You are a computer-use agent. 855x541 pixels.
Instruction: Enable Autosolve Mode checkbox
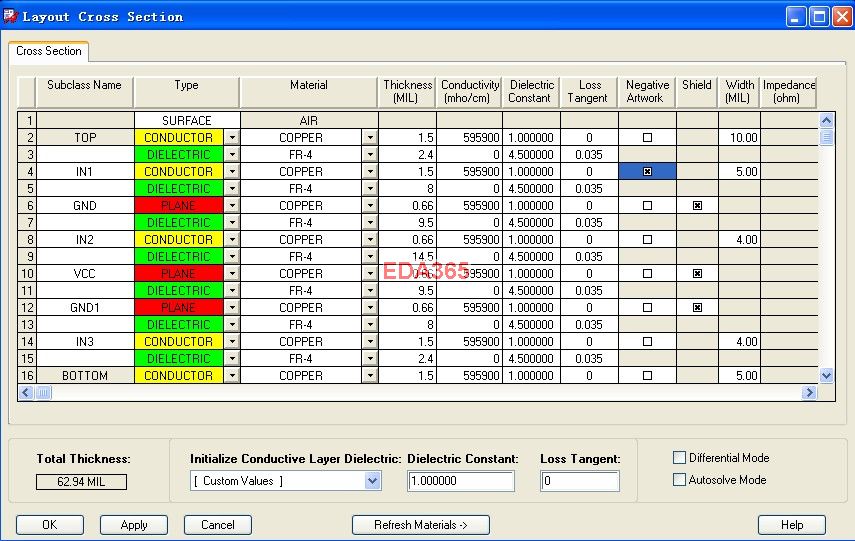(680, 480)
